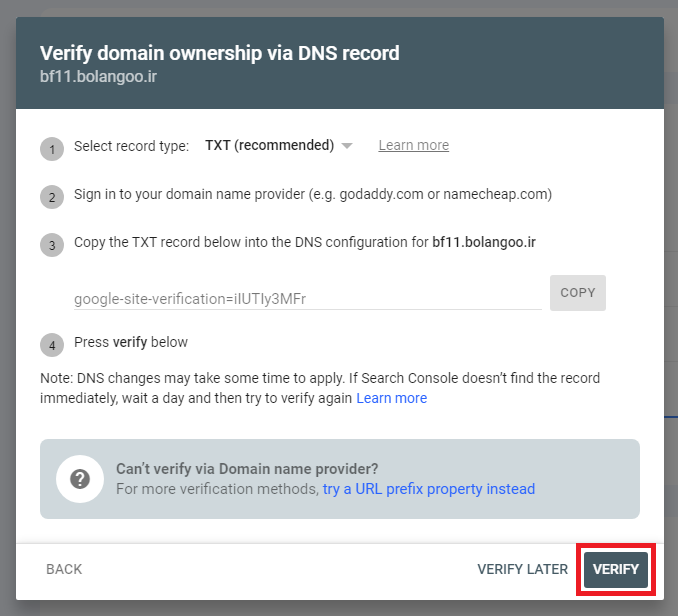Click the step 1 number circle

(x=52, y=149)
